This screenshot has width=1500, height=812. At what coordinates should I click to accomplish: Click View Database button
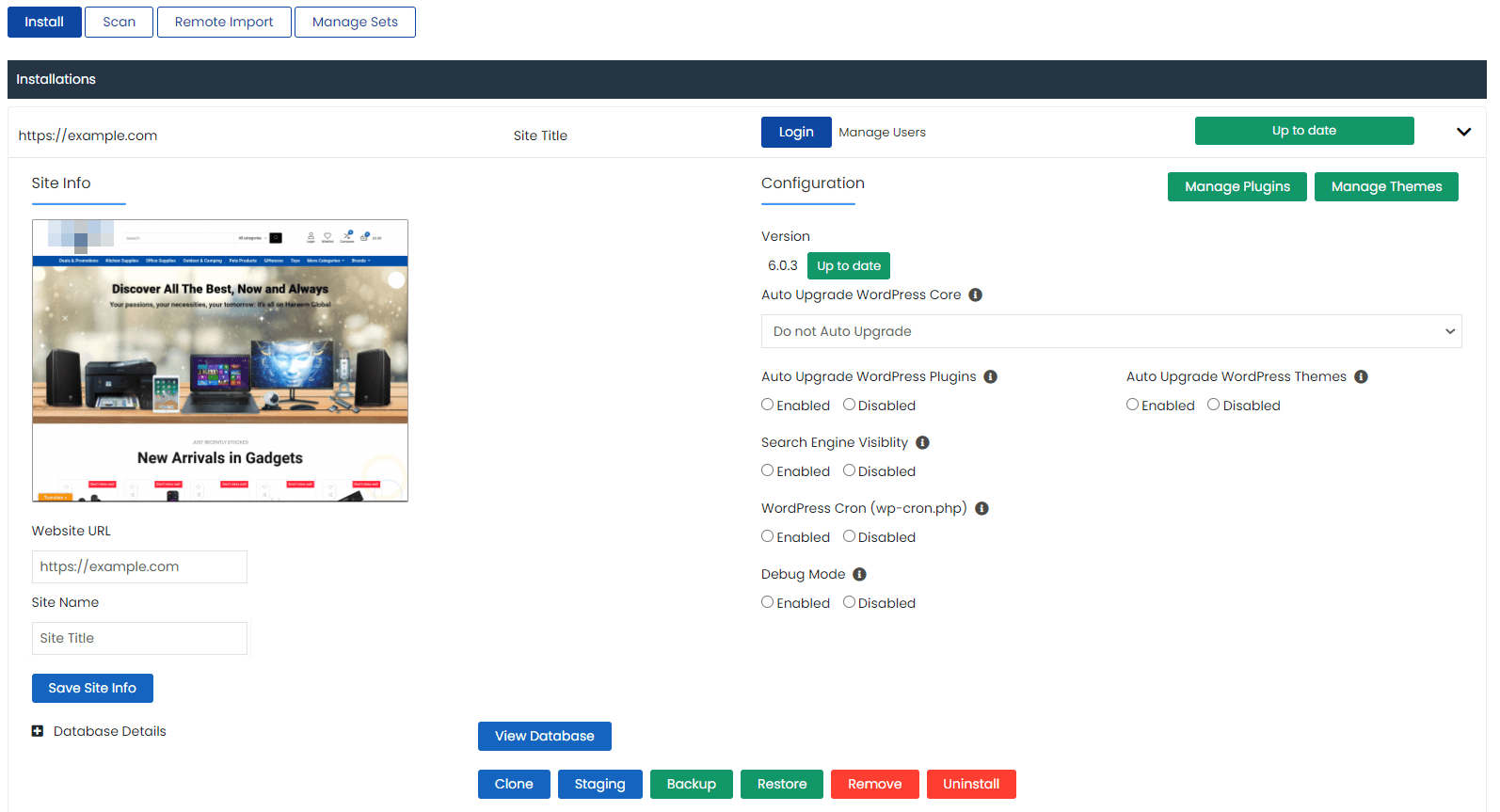click(545, 736)
